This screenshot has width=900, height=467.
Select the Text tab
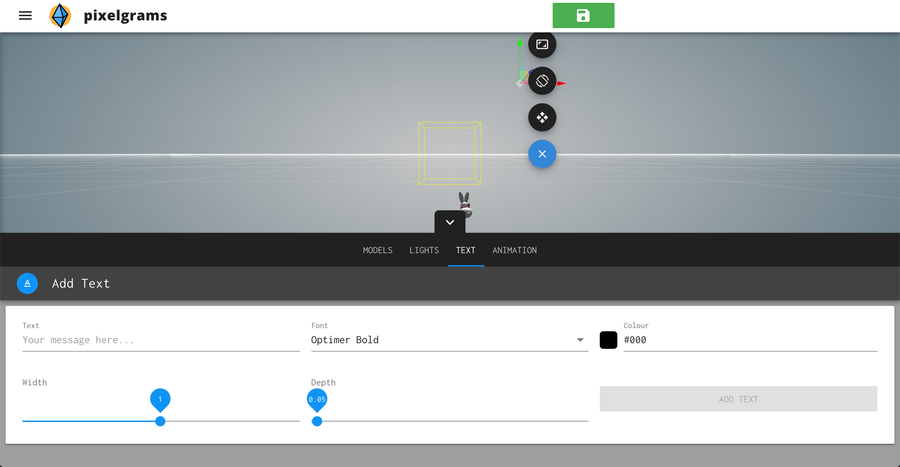pos(466,250)
